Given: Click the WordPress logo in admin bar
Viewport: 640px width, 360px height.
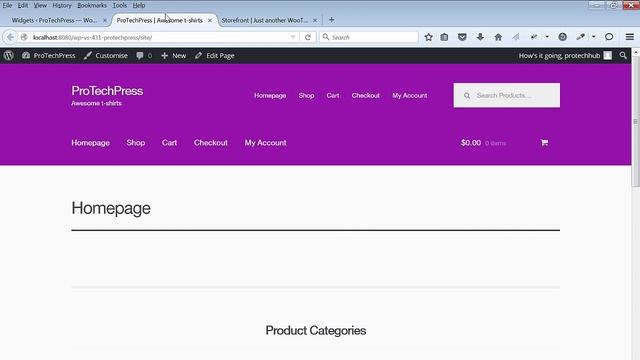Looking at the screenshot, I should point(9,56).
